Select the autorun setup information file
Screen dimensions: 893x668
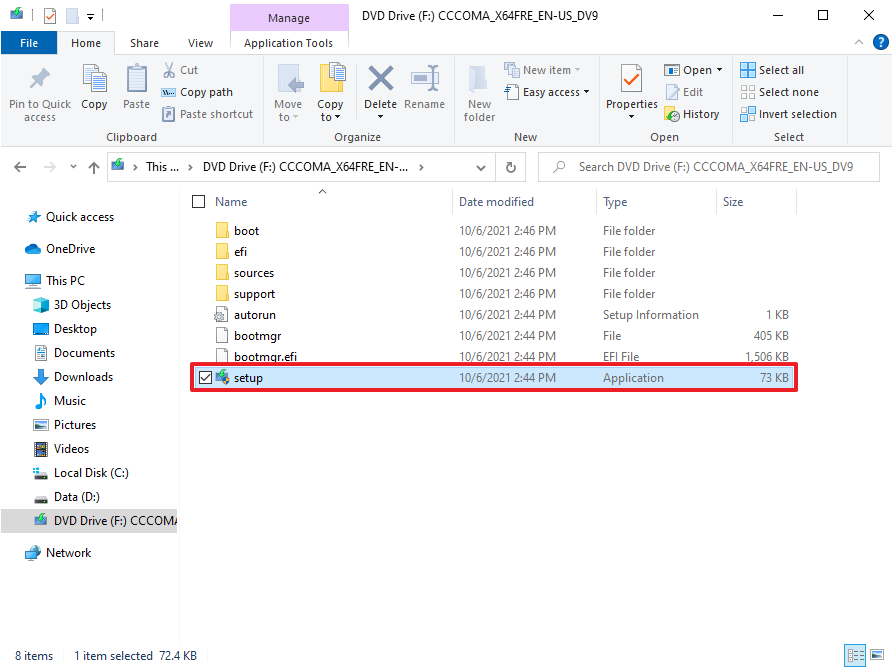pos(493,315)
